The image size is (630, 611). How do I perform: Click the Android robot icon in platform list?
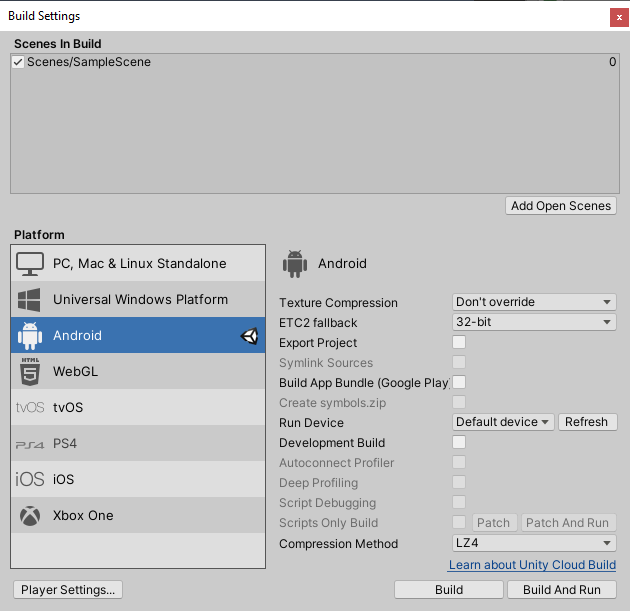30,335
